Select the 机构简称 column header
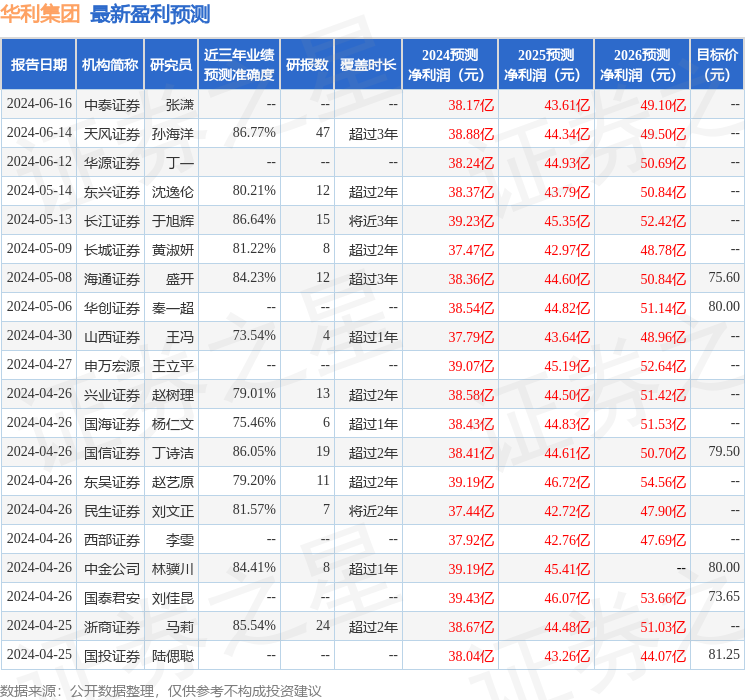Viewport: 745px width, 700px height. coord(110,65)
